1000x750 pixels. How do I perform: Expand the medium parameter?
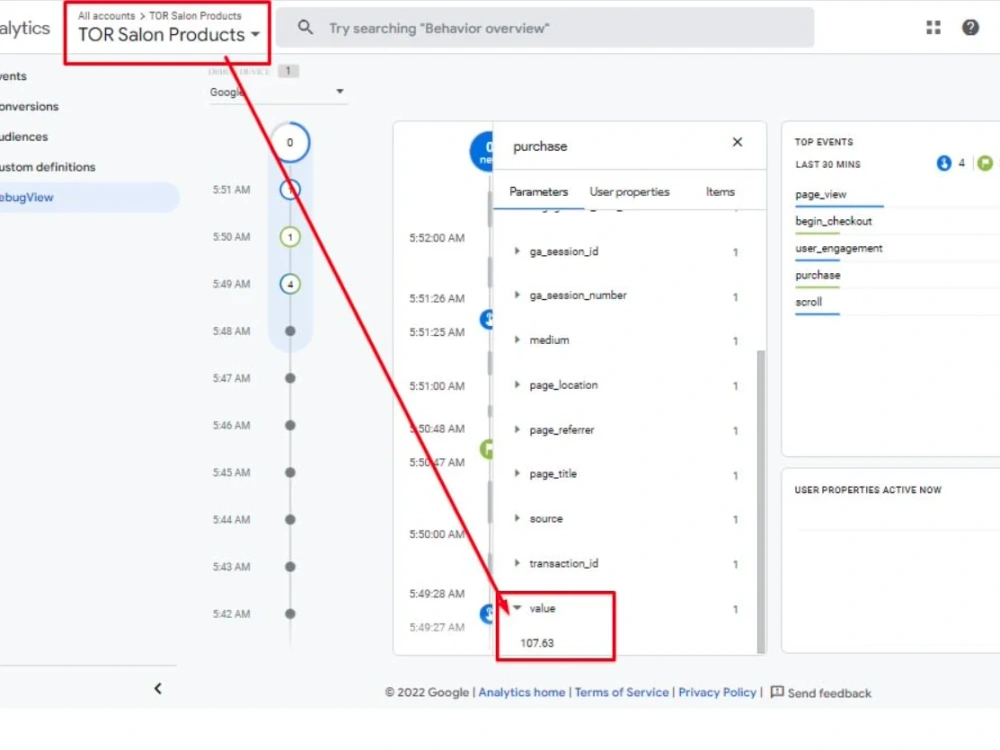click(x=517, y=340)
